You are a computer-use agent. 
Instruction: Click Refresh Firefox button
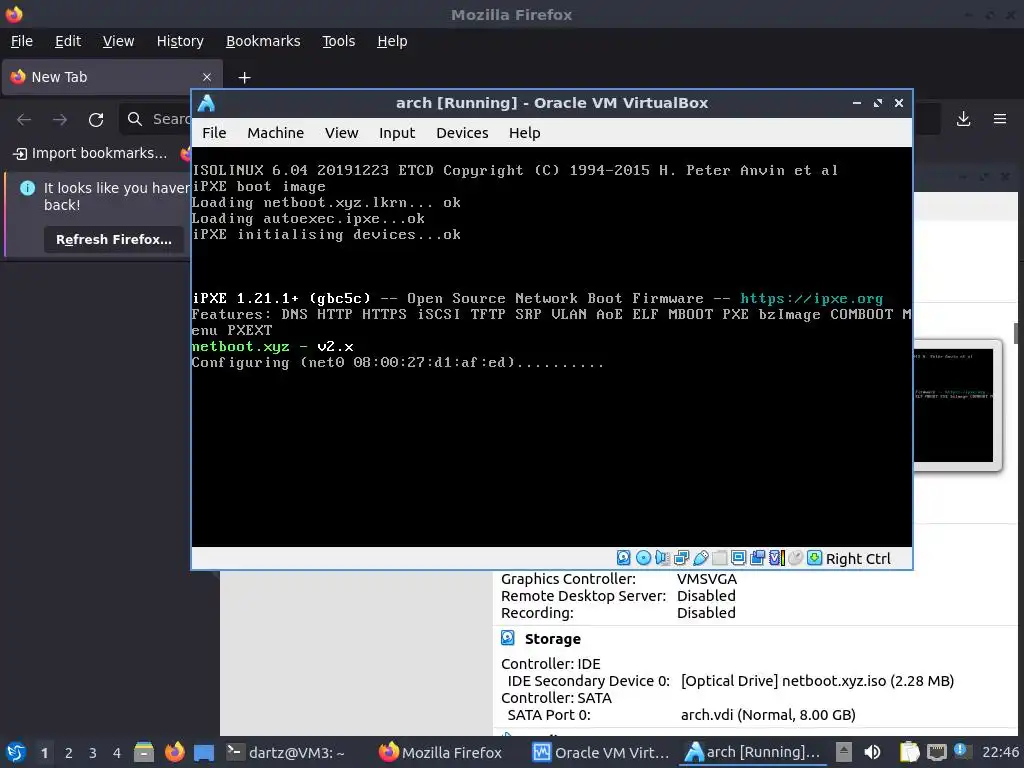[114, 240]
